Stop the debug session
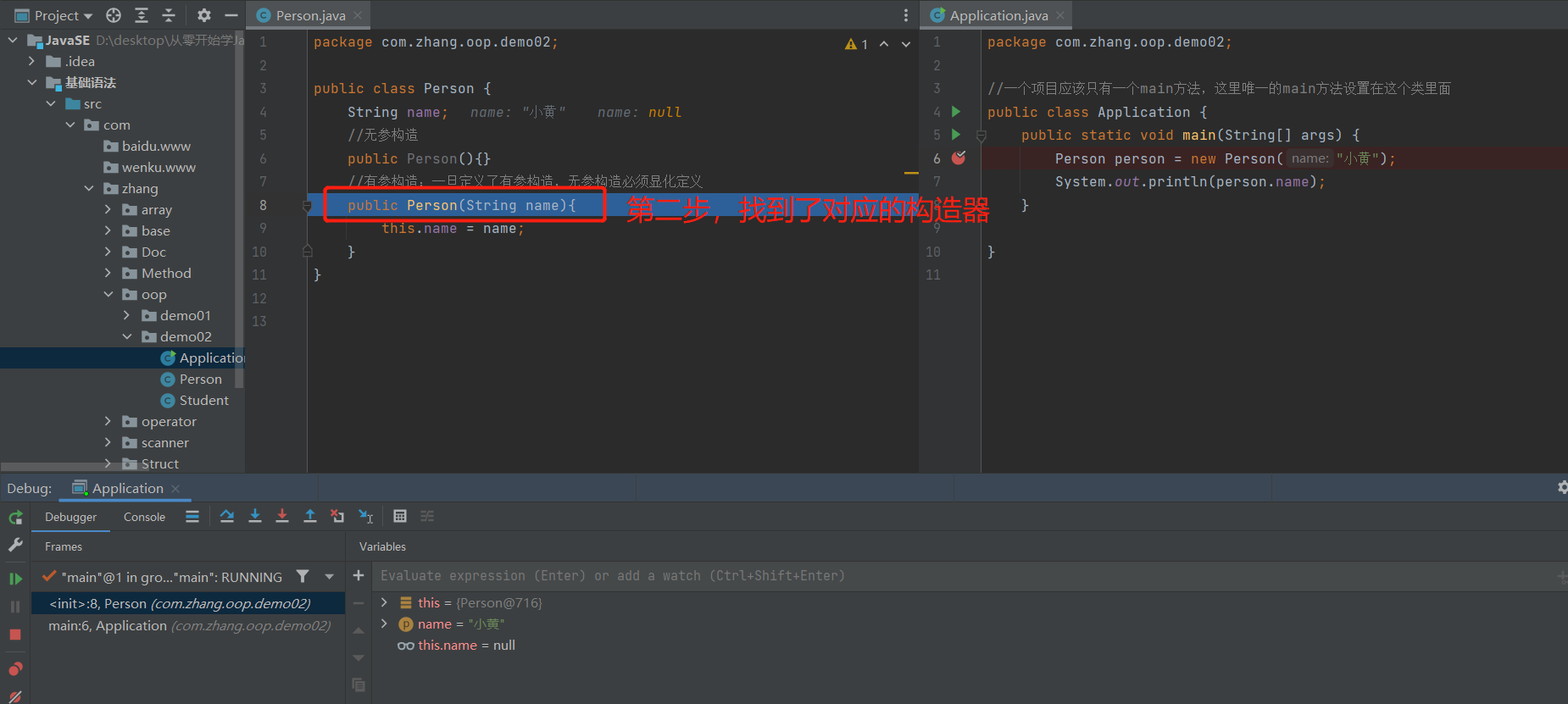This screenshot has width=1568, height=704. pos(15,635)
